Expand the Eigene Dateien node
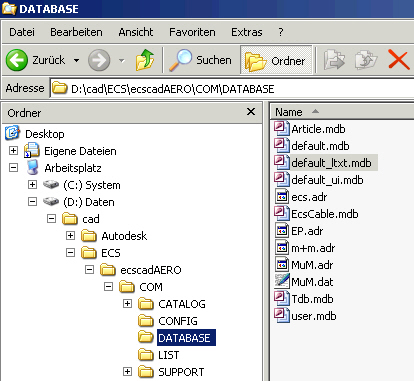414x381 pixels. point(13,151)
